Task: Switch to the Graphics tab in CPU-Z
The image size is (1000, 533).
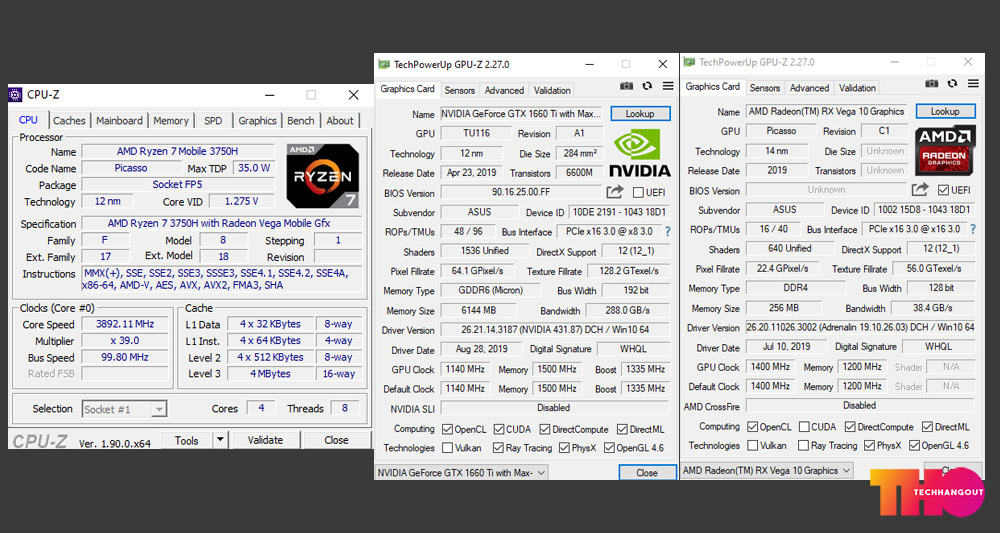Action: 257,120
